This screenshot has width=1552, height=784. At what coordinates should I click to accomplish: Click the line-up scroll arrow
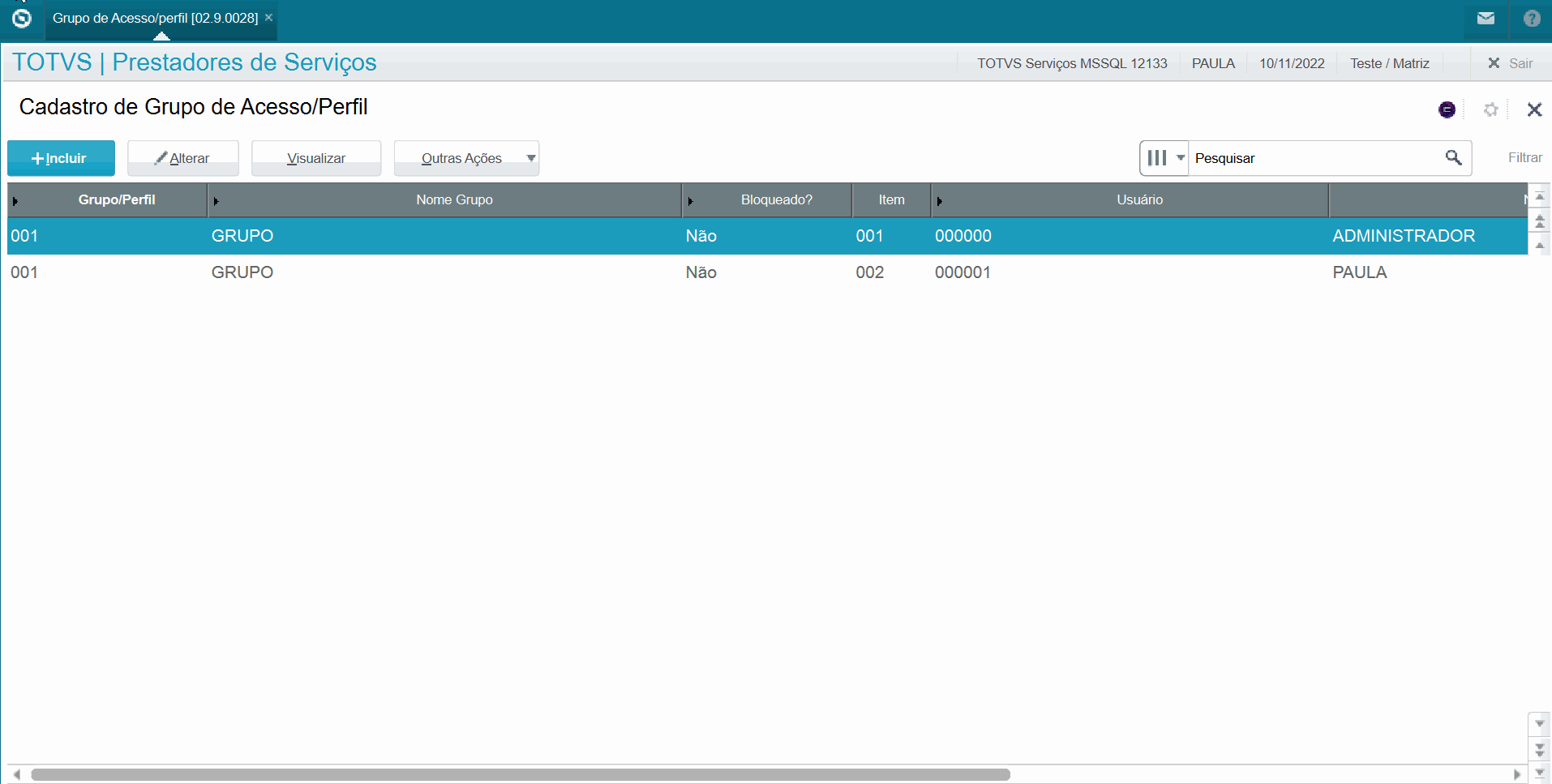[1539, 245]
